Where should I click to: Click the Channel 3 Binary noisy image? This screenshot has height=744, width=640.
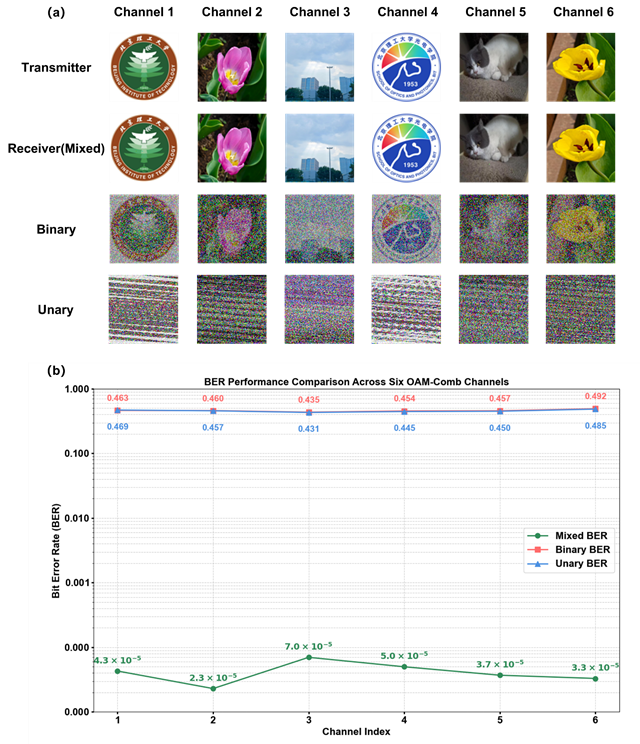tap(319, 229)
